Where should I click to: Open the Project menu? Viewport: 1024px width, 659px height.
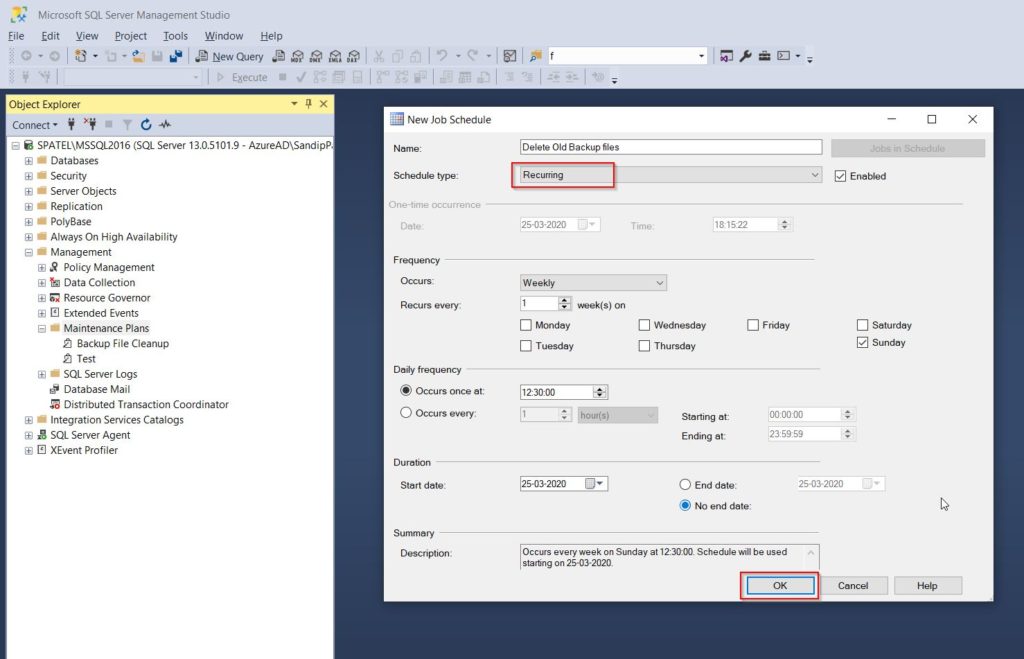pos(131,36)
